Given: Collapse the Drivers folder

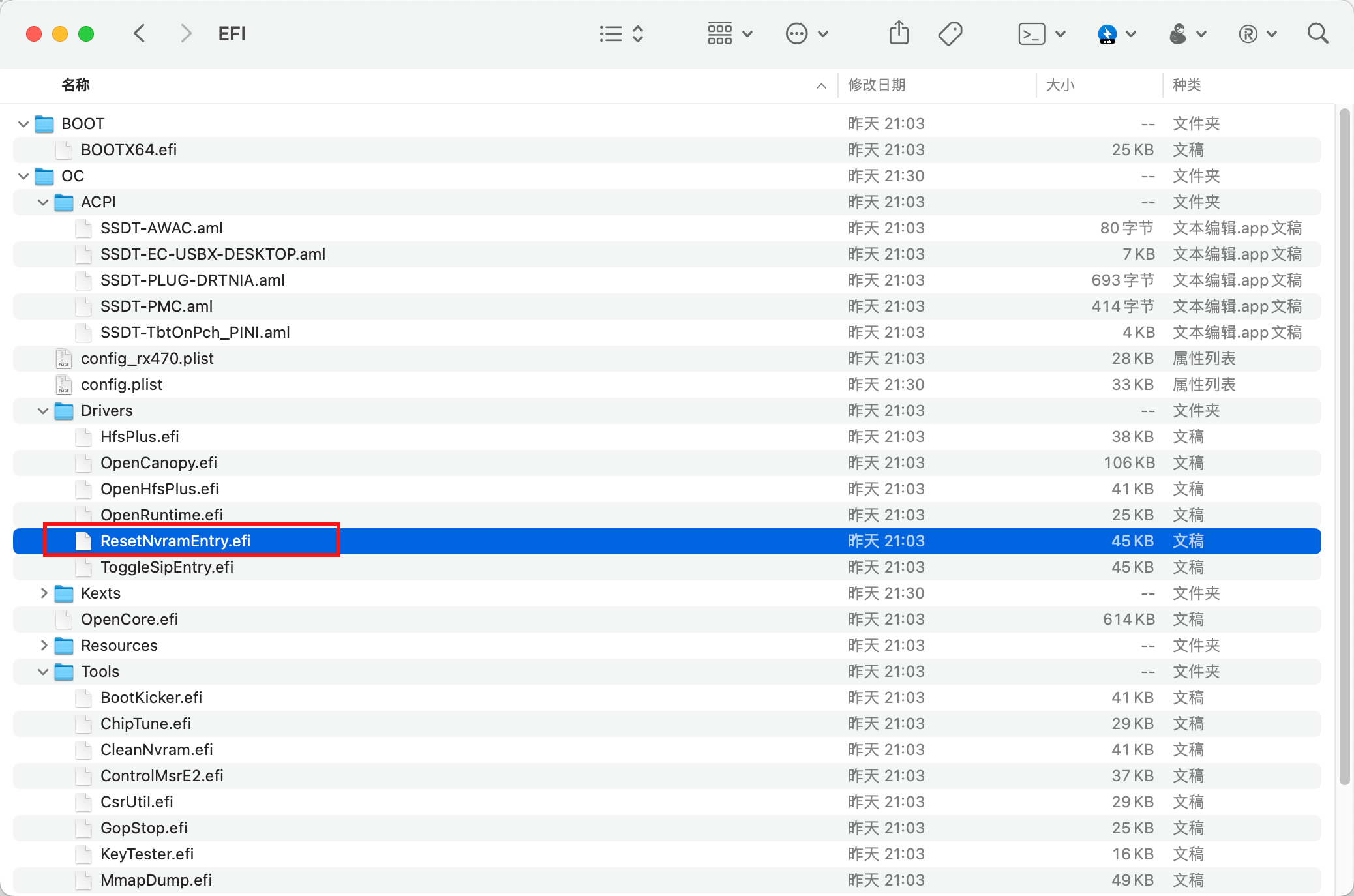Looking at the screenshot, I should 43,411.
